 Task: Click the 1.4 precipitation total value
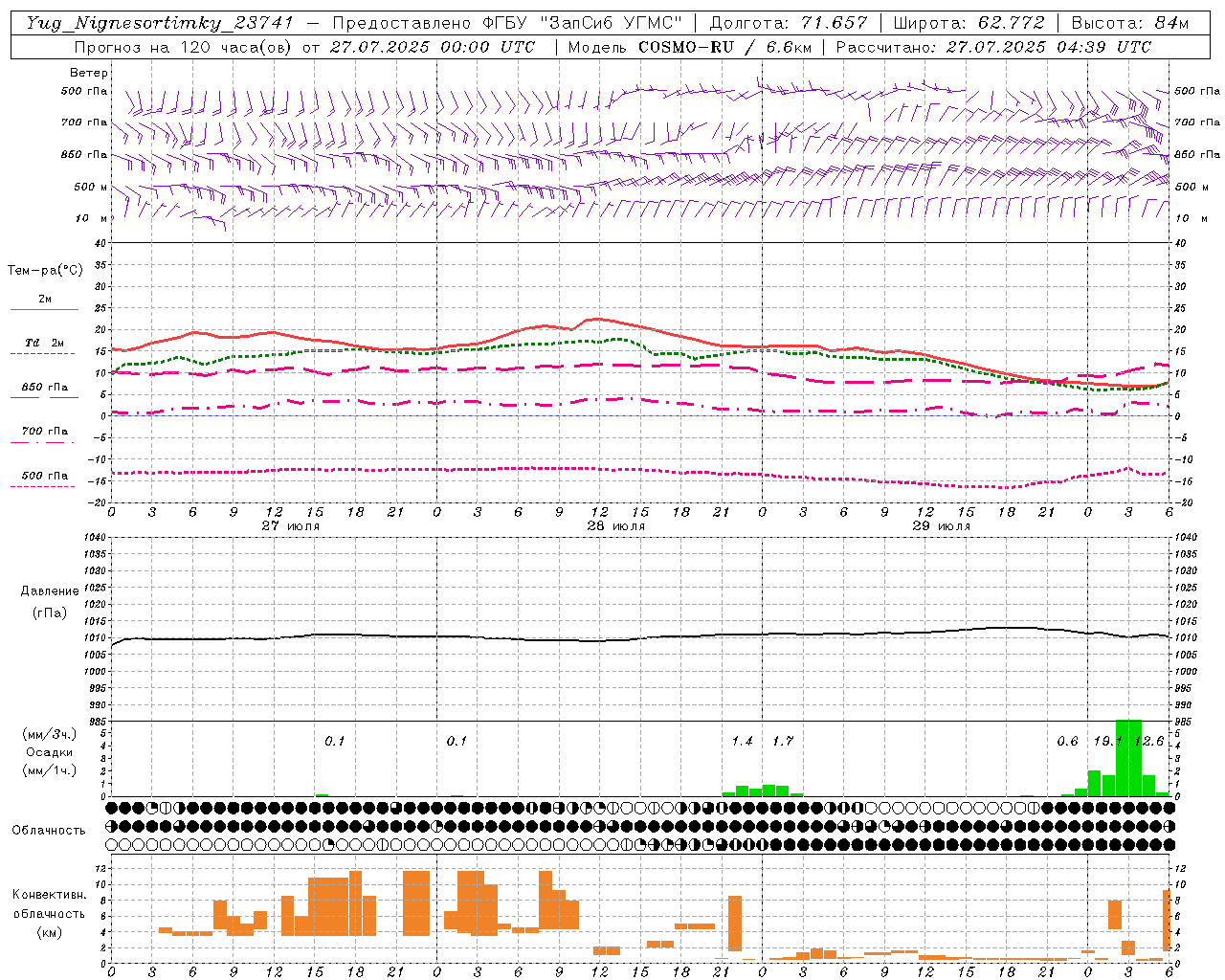click(742, 742)
